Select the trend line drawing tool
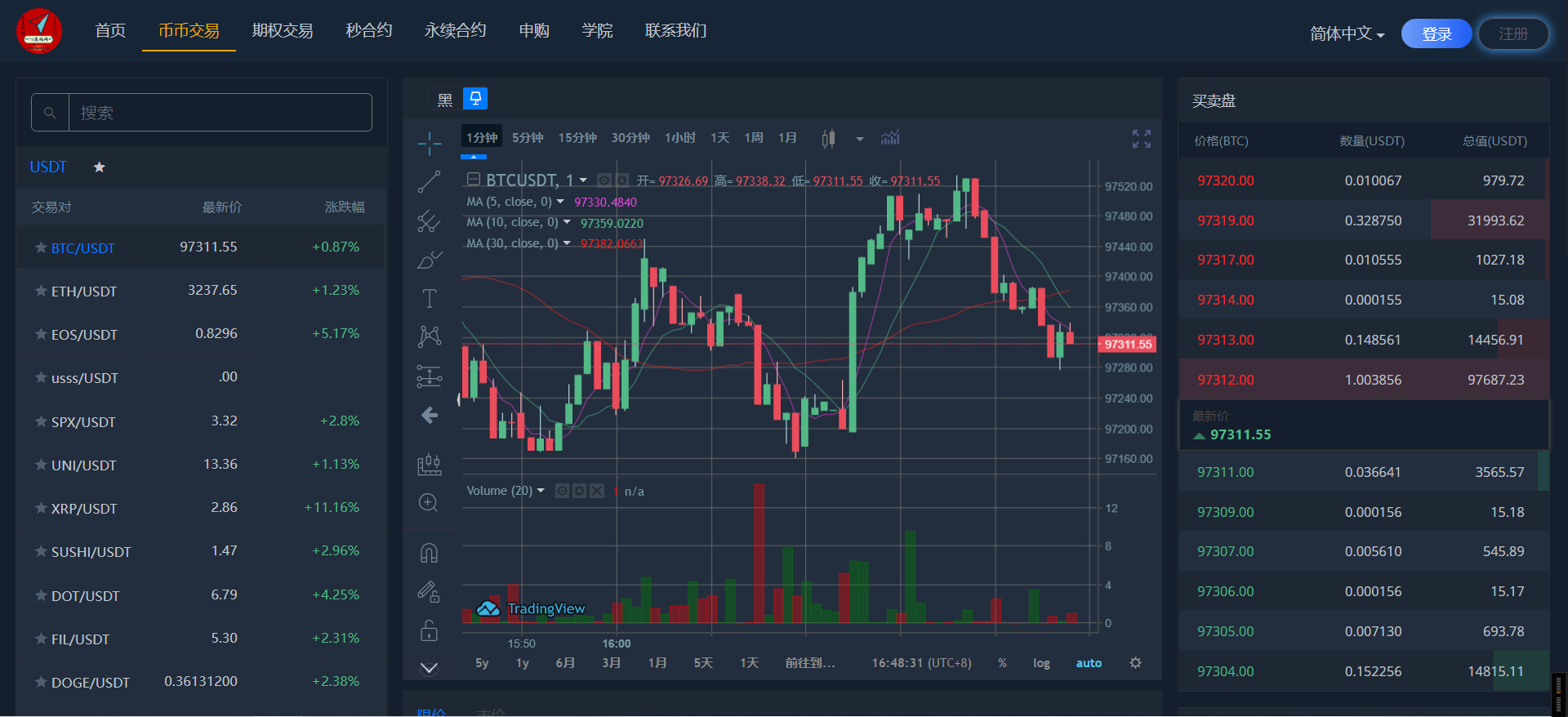 tap(429, 181)
